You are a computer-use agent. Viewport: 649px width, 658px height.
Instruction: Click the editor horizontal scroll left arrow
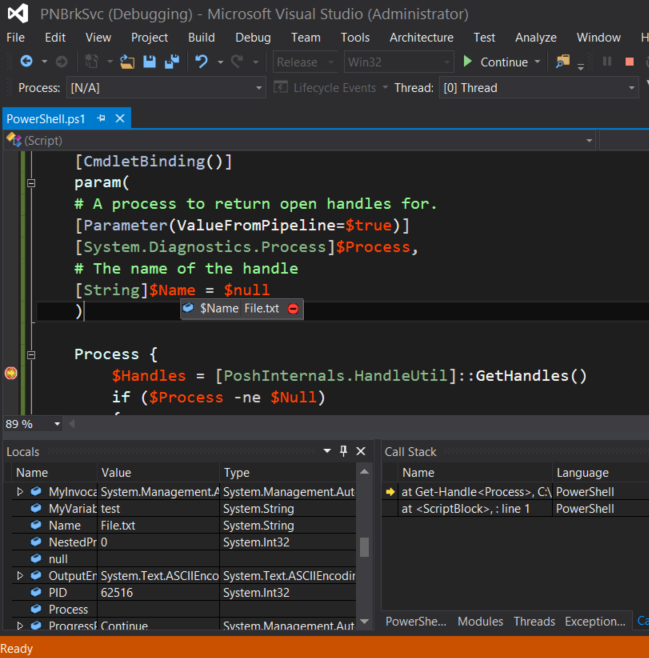(x=72, y=424)
